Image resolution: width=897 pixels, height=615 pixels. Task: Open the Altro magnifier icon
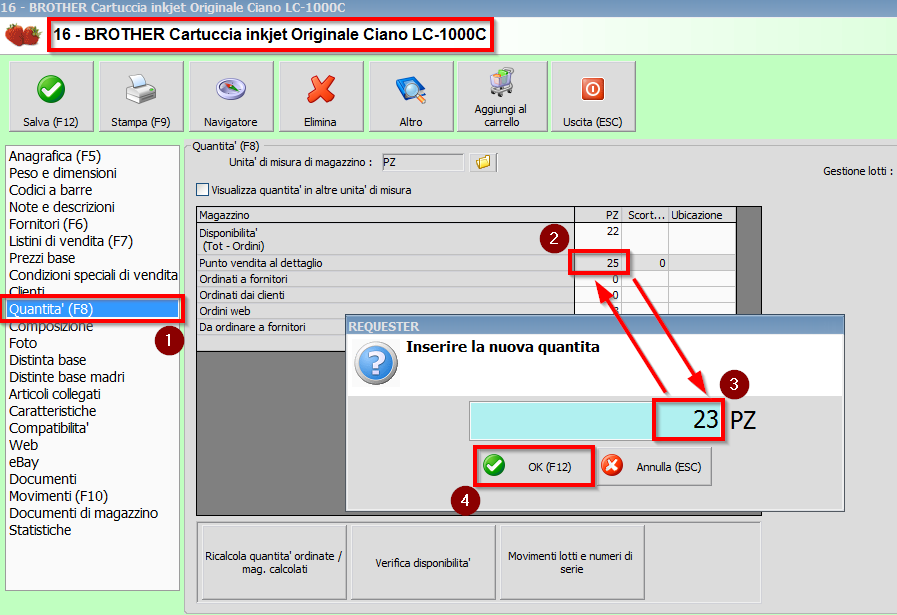(x=411, y=90)
